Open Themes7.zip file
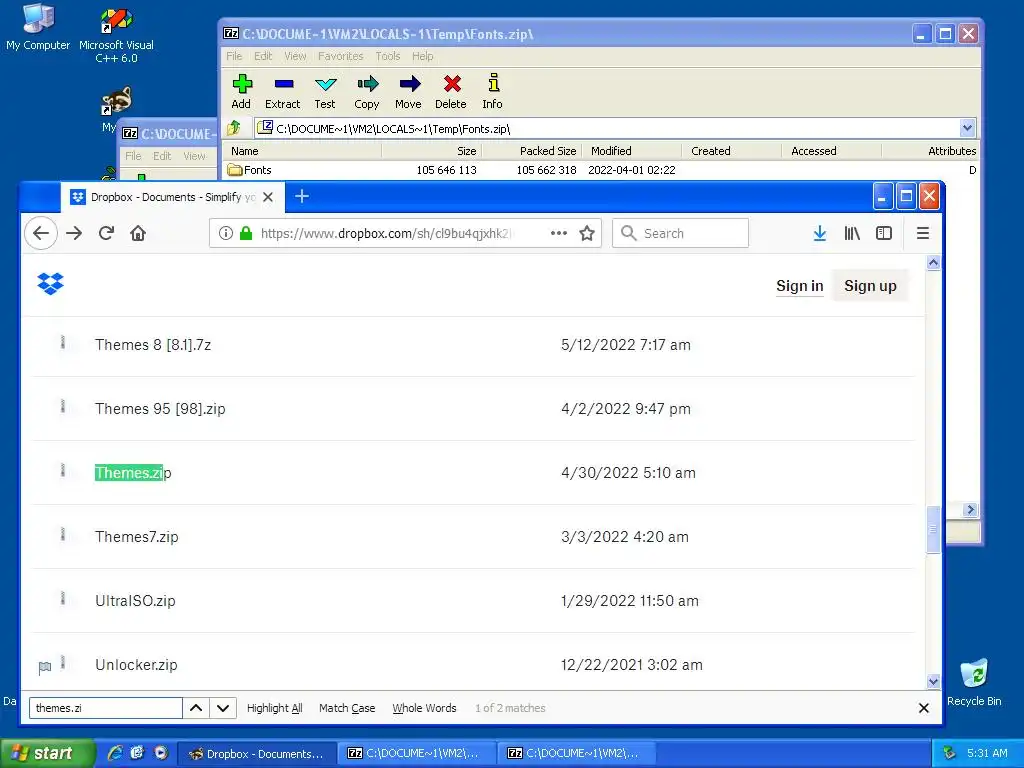1024x768 pixels. coord(136,537)
